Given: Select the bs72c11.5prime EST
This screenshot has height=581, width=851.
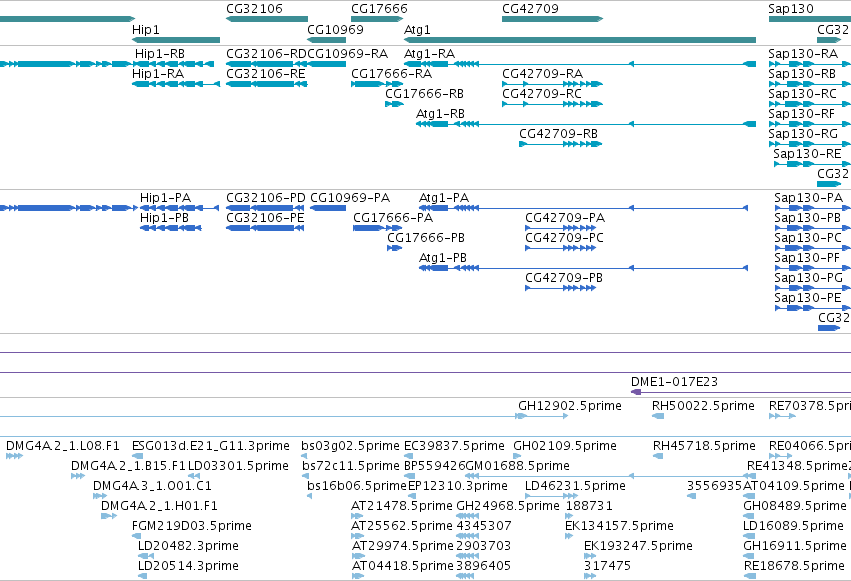Looking at the screenshot, I should (305, 476).
